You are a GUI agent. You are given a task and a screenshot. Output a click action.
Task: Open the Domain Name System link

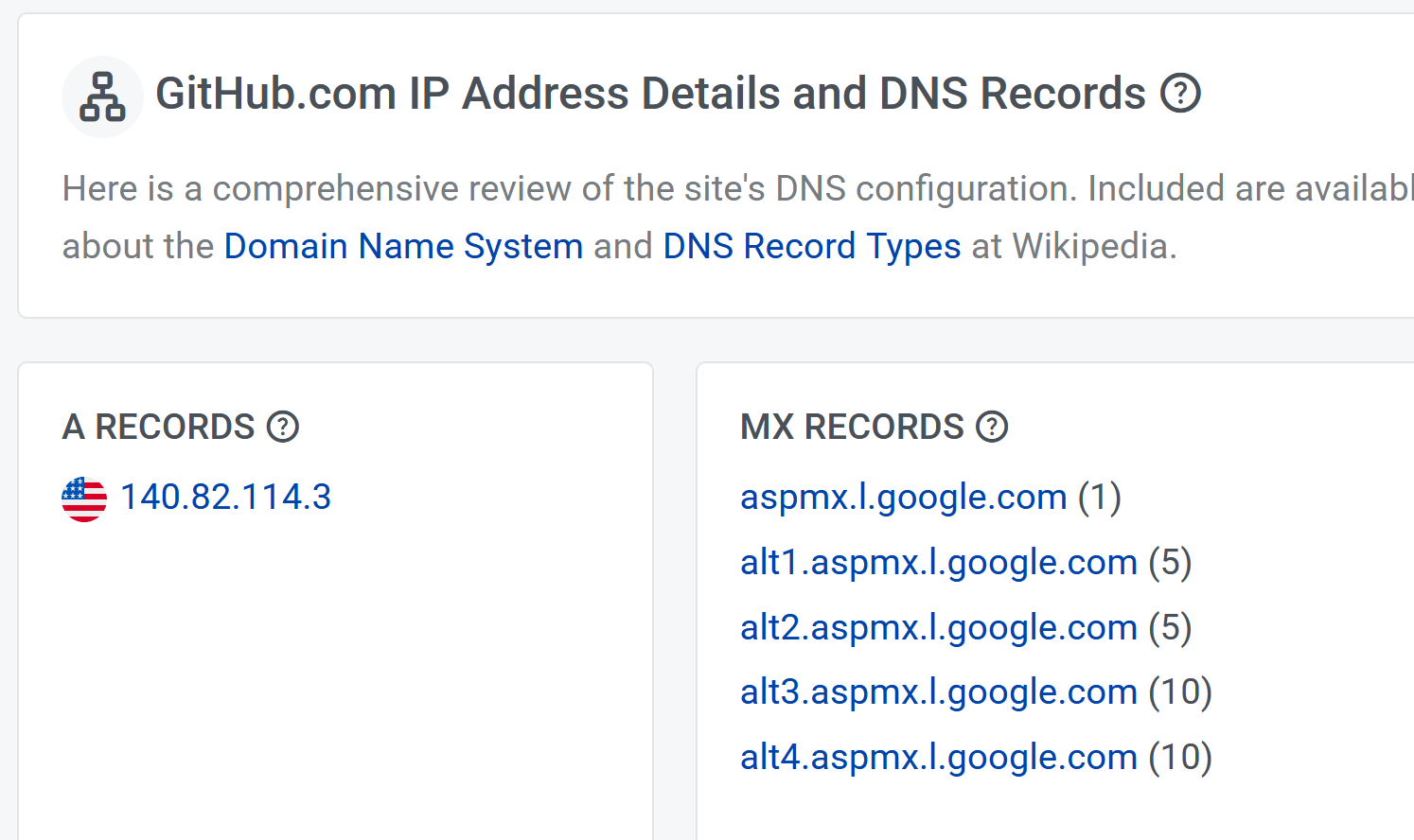[x=403, y=246]
